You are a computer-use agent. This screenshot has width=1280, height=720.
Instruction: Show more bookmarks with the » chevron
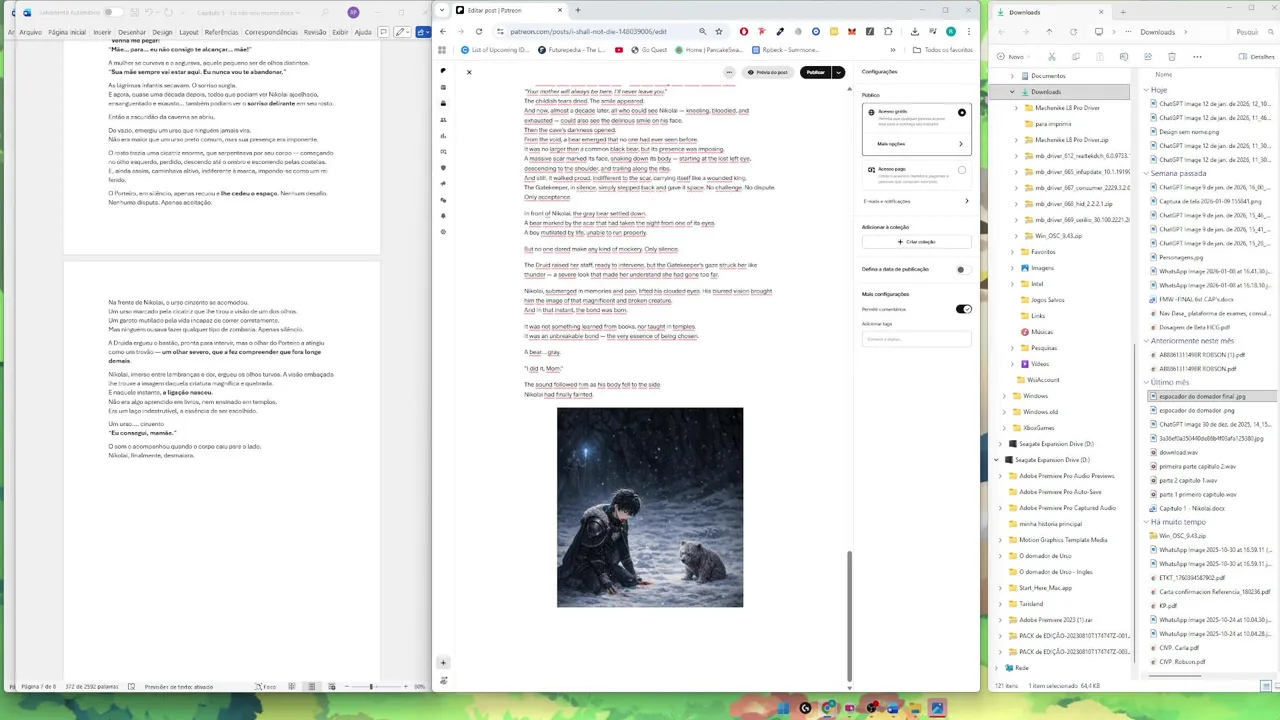coord(893,49)
